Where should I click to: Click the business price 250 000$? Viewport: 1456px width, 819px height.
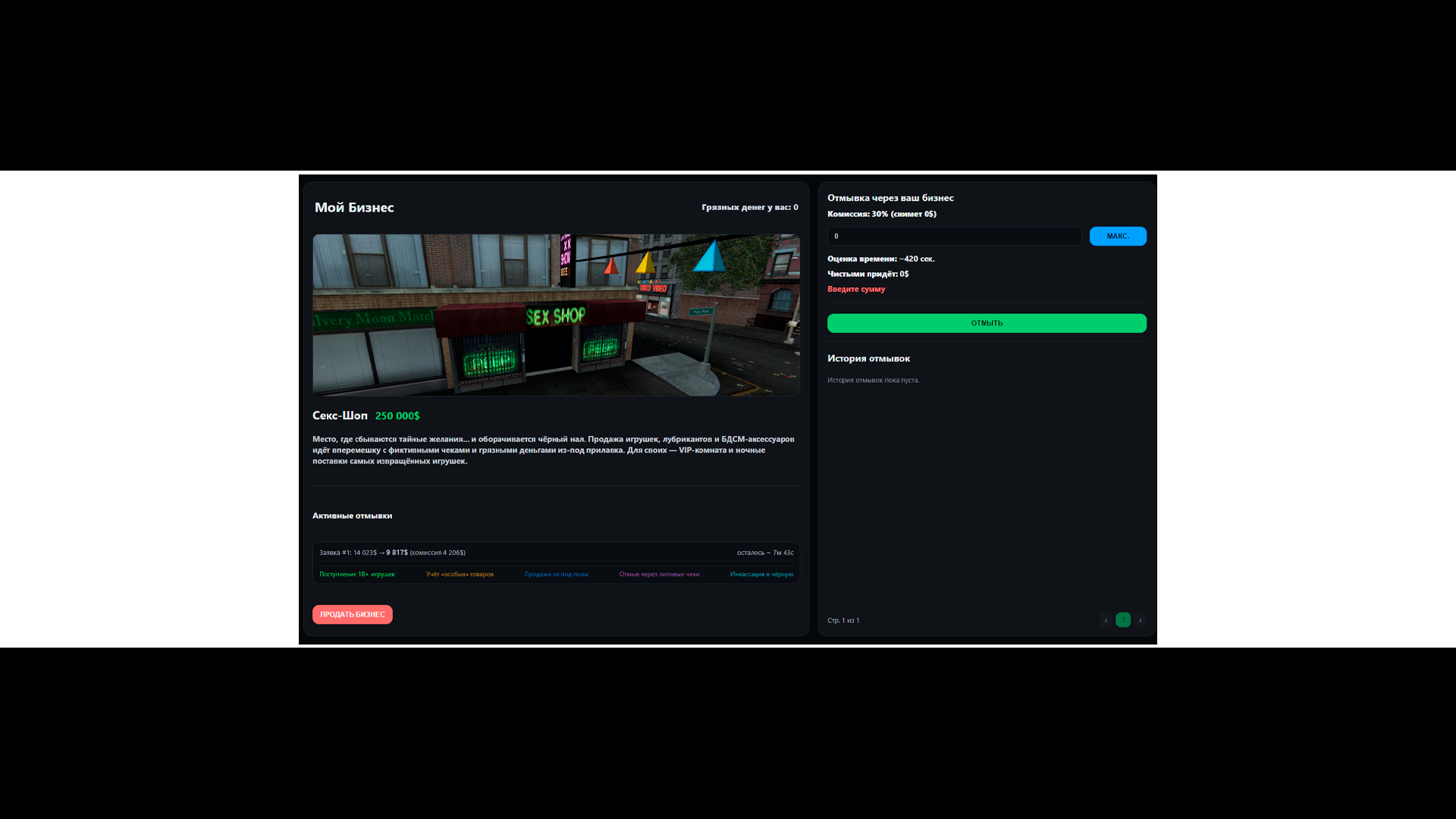(x=397, y=416)
